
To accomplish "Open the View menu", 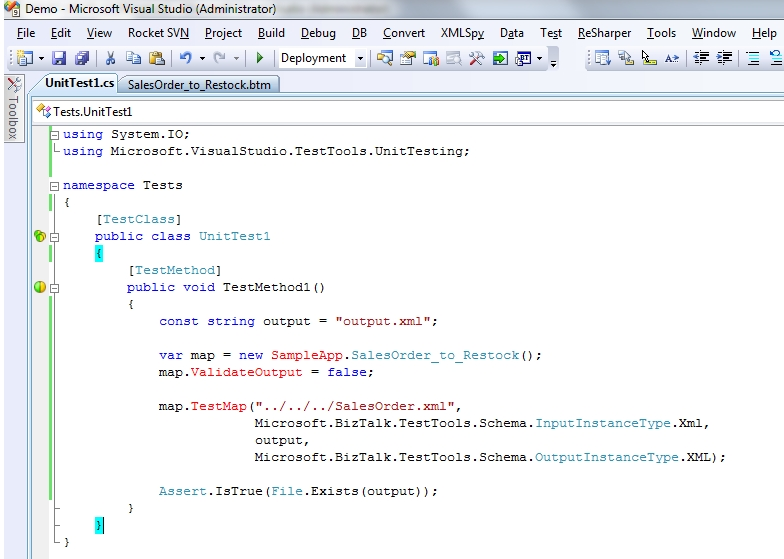I will pyautogui.click(x=99, y=33).
